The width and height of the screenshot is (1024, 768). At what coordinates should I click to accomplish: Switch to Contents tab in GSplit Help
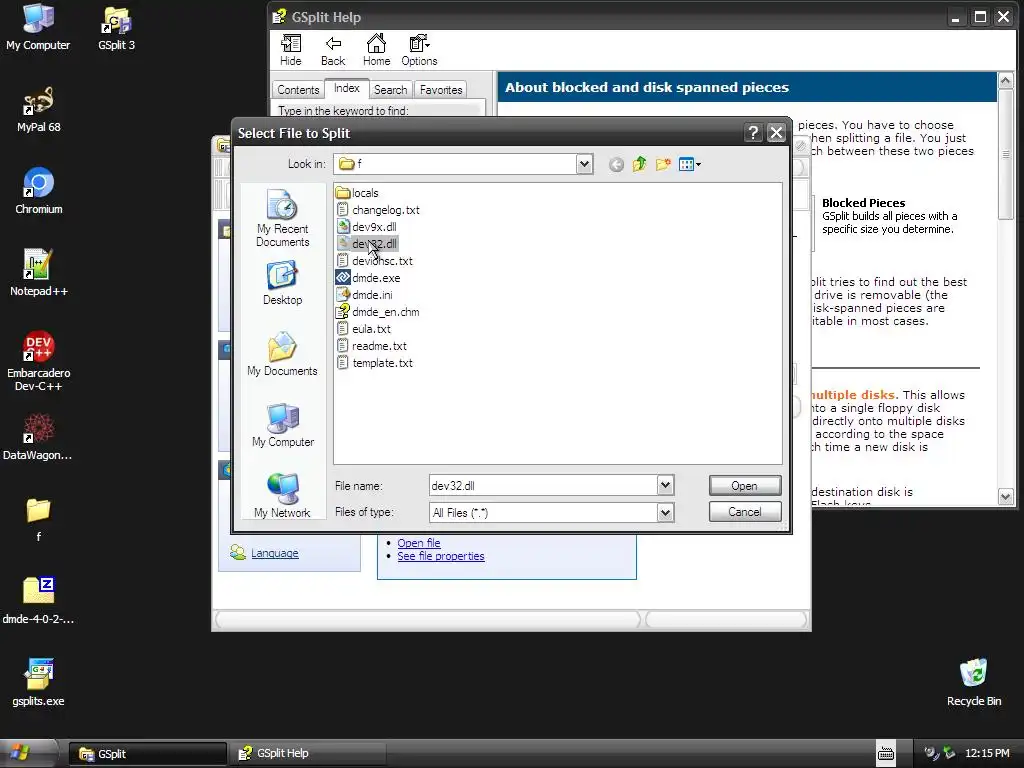point(298,89)
